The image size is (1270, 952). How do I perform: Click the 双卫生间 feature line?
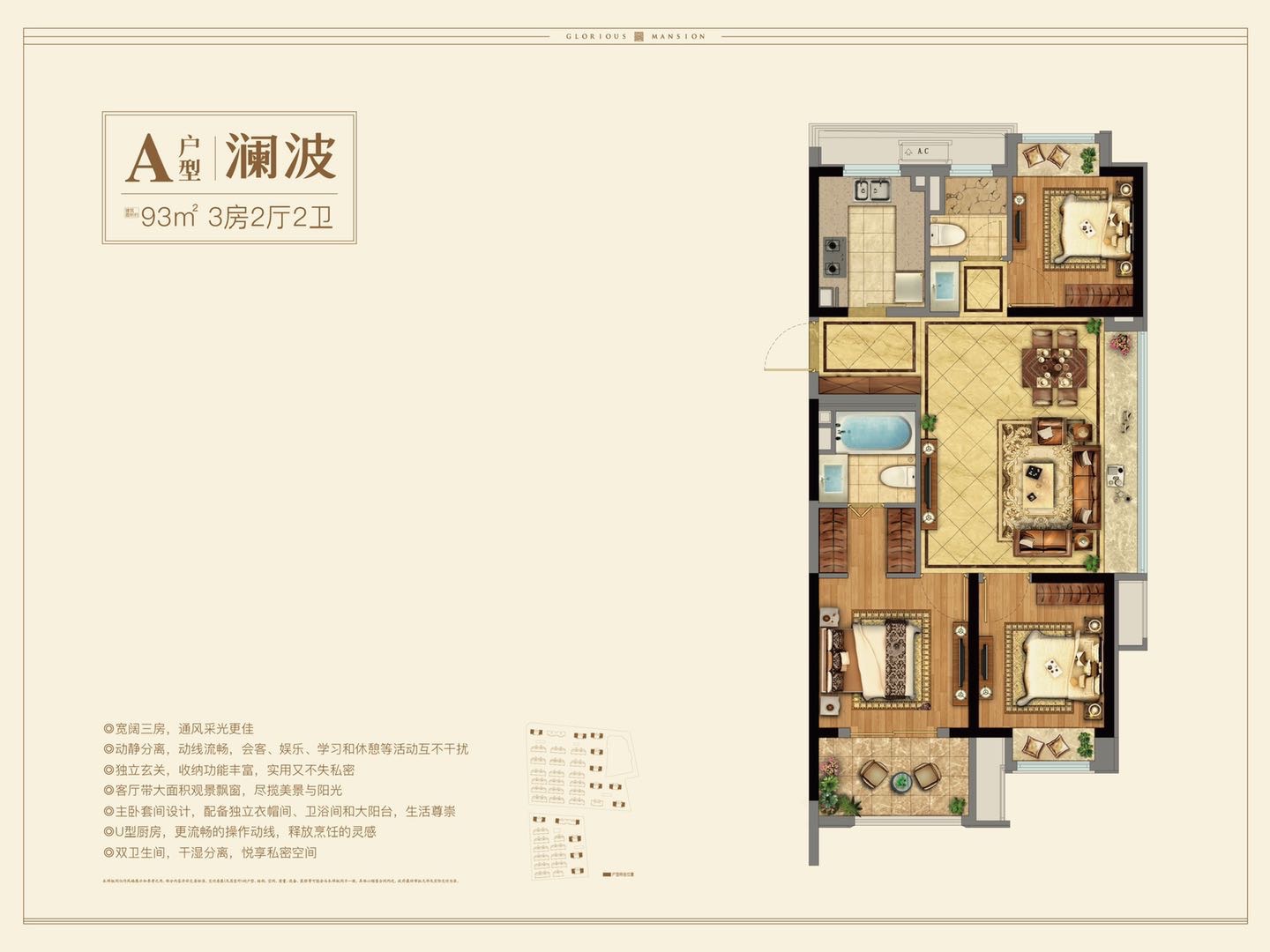click(x=210, y=852)
